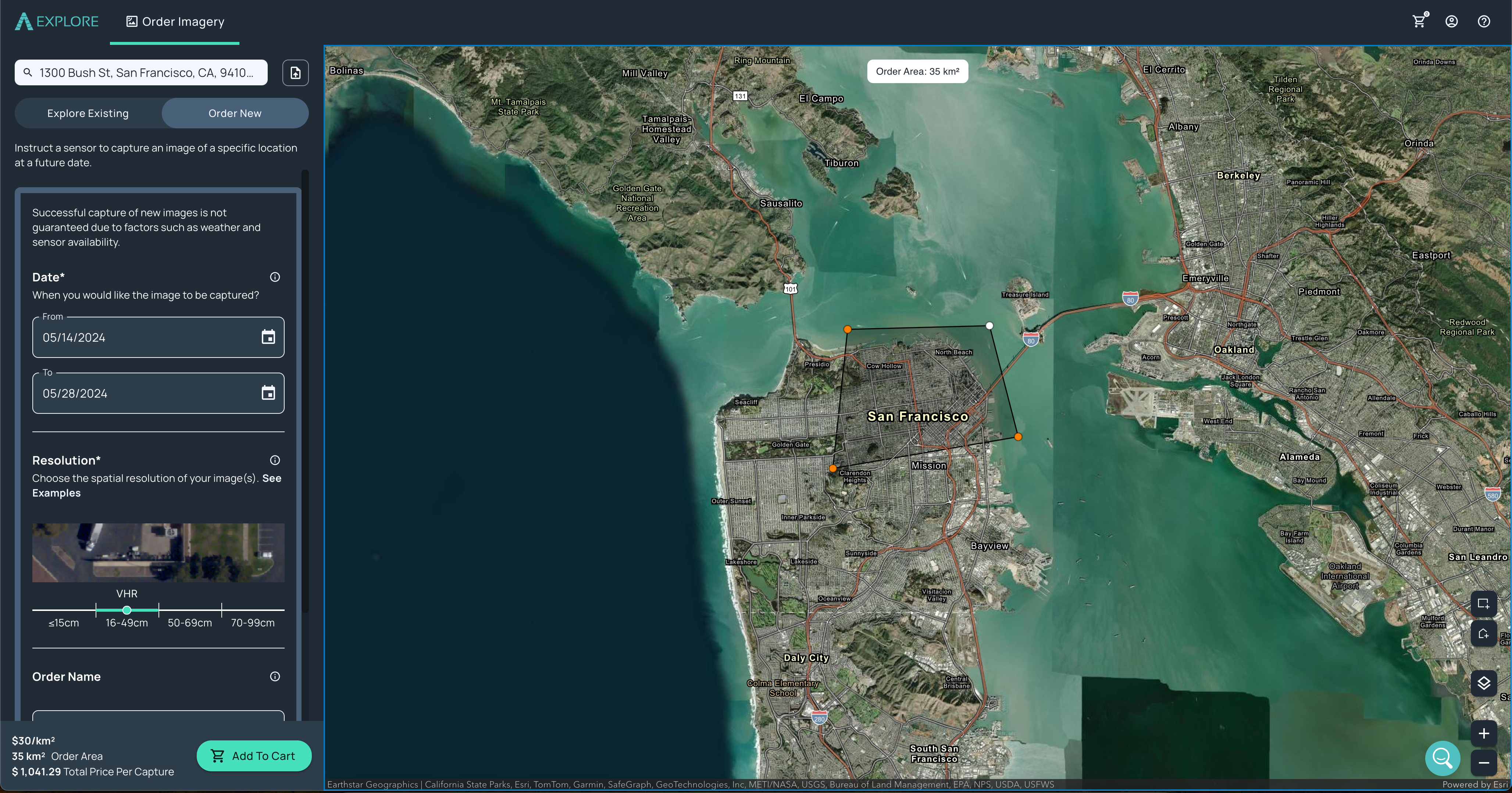The width and height of the screenshot is (1512, 793).
Task: Click the VHR resolution slider handle
Action: pos(126,611)
